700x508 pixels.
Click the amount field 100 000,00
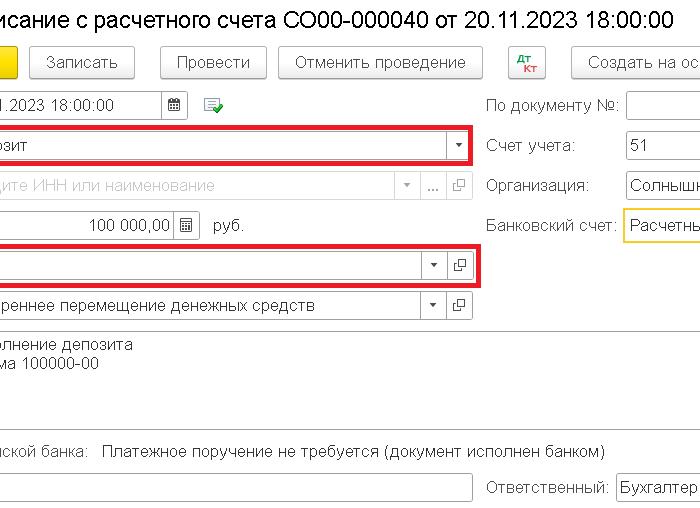(87, 225)
